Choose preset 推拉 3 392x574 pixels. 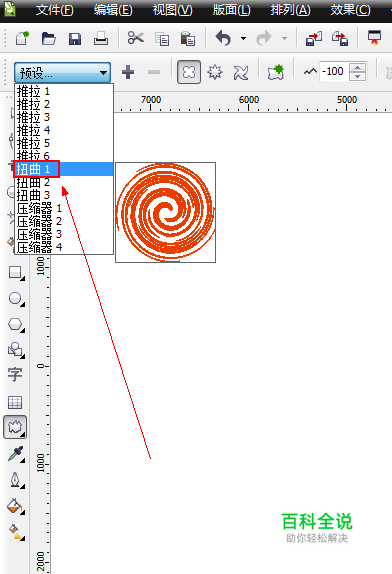coord(64,117)
